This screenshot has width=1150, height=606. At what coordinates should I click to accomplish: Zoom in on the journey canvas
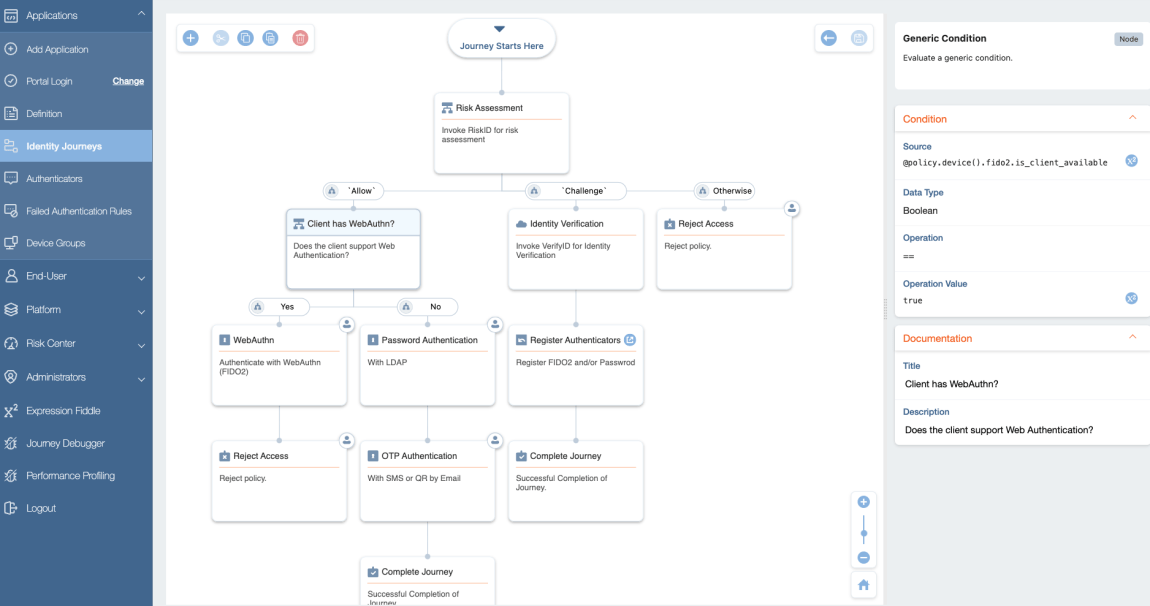[863, 501]
